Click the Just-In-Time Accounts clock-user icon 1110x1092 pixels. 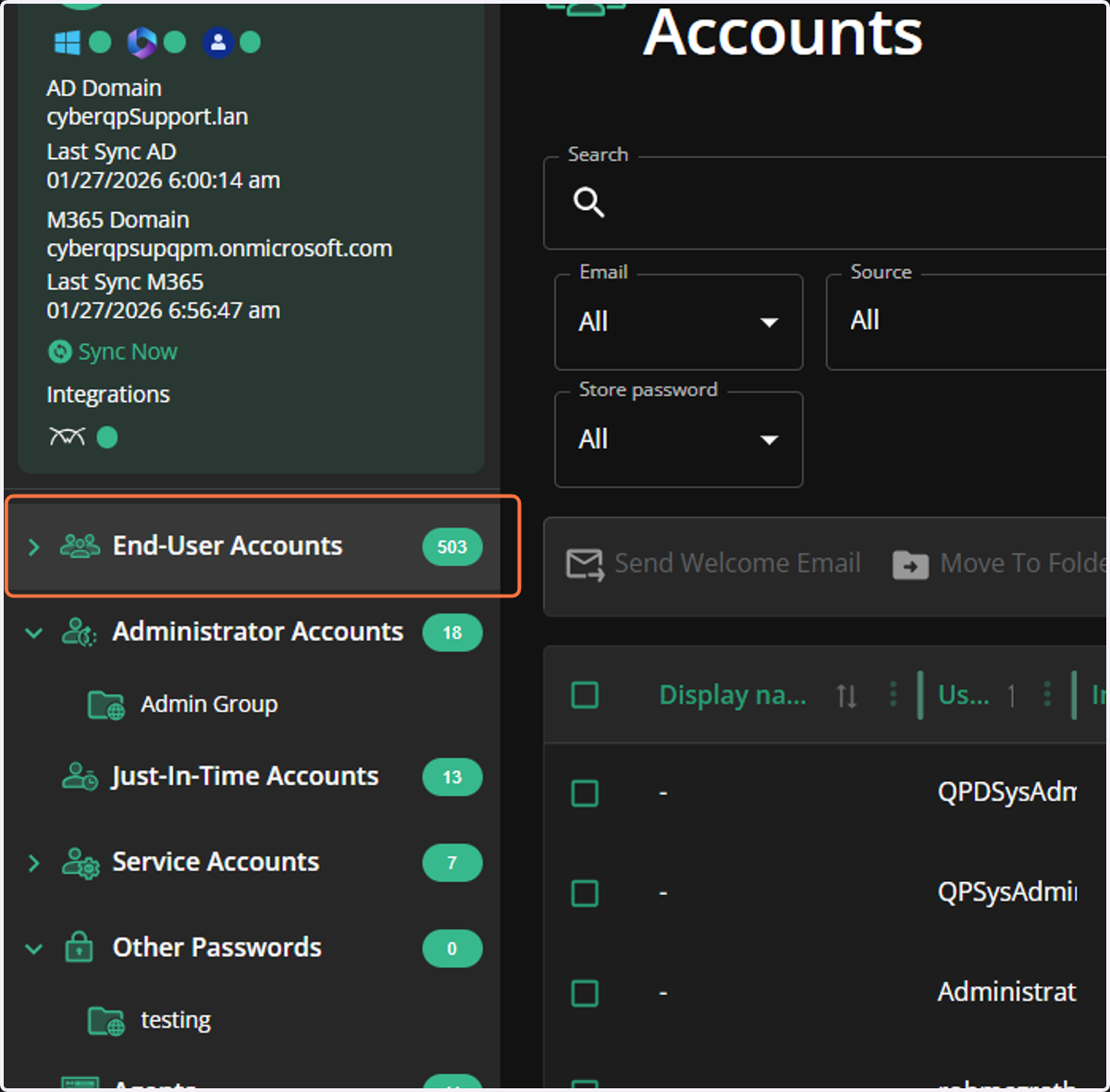pos(80,776)
